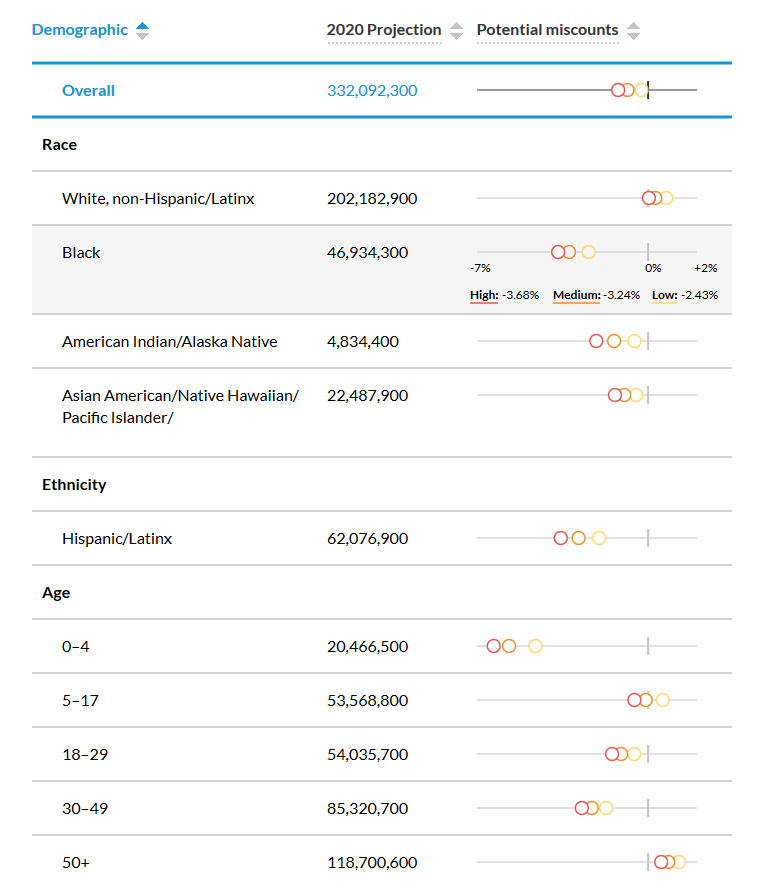The image size is (784, 890).
Task: Select the Black demographic row
Action: click(381, 270)
